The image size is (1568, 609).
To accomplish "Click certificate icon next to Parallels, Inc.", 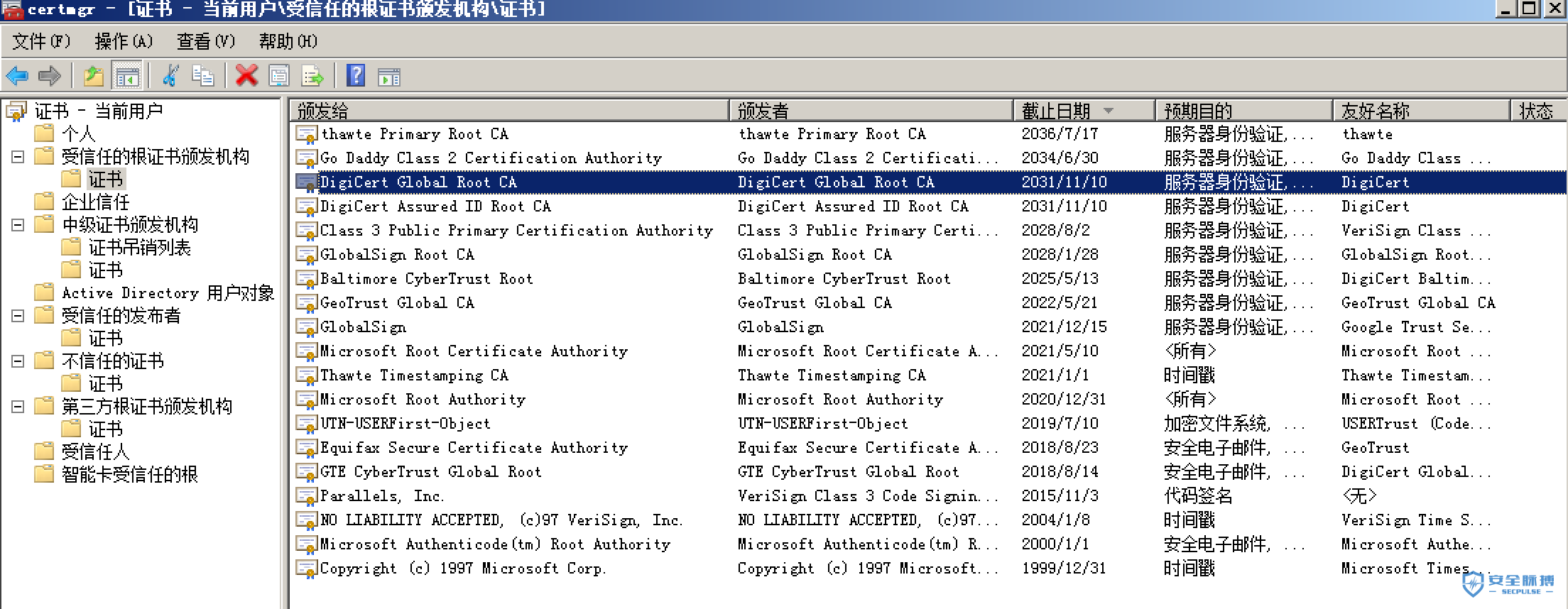I will [306, 497].
